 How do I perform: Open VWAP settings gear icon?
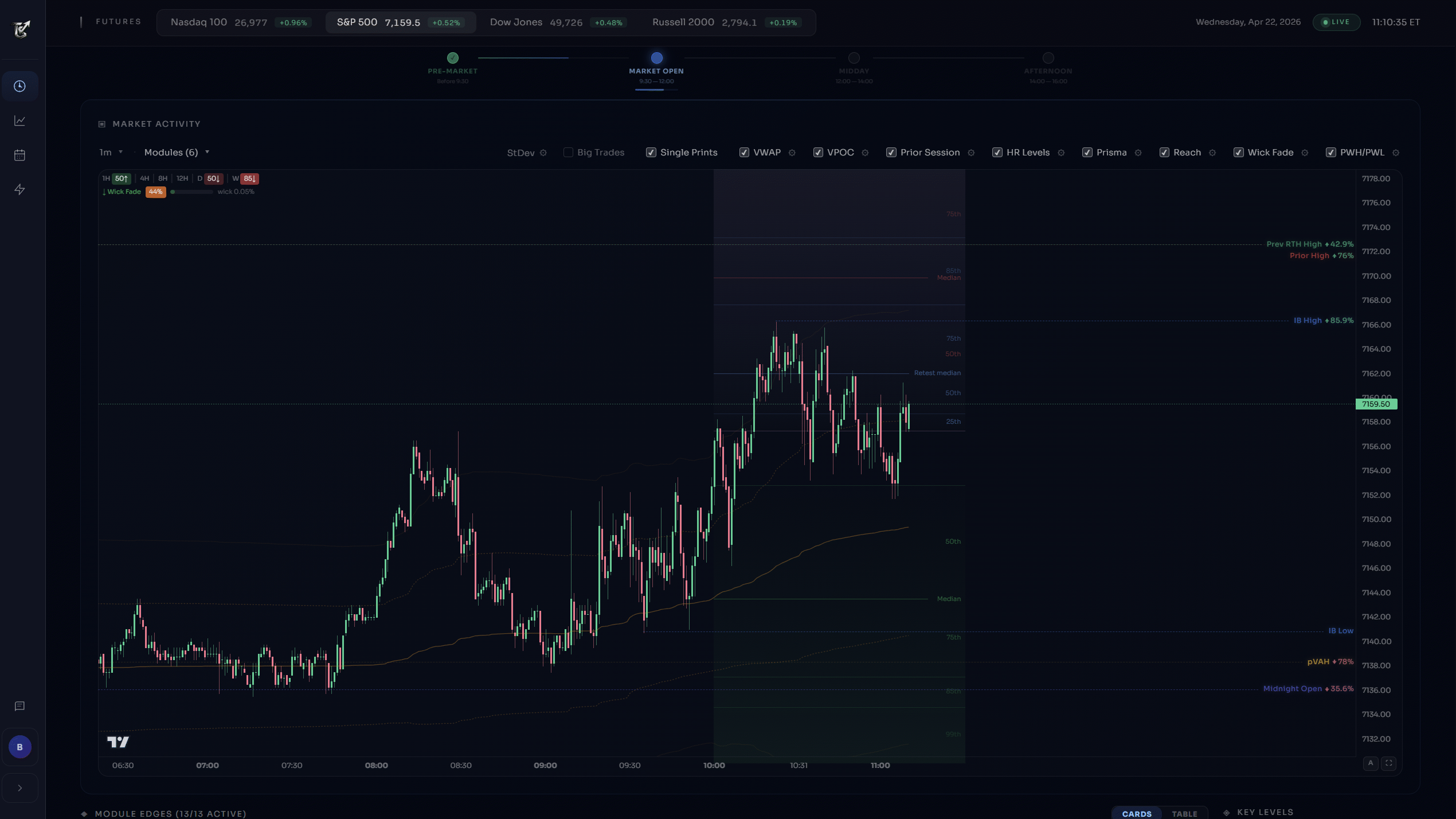tap(792, 153)
